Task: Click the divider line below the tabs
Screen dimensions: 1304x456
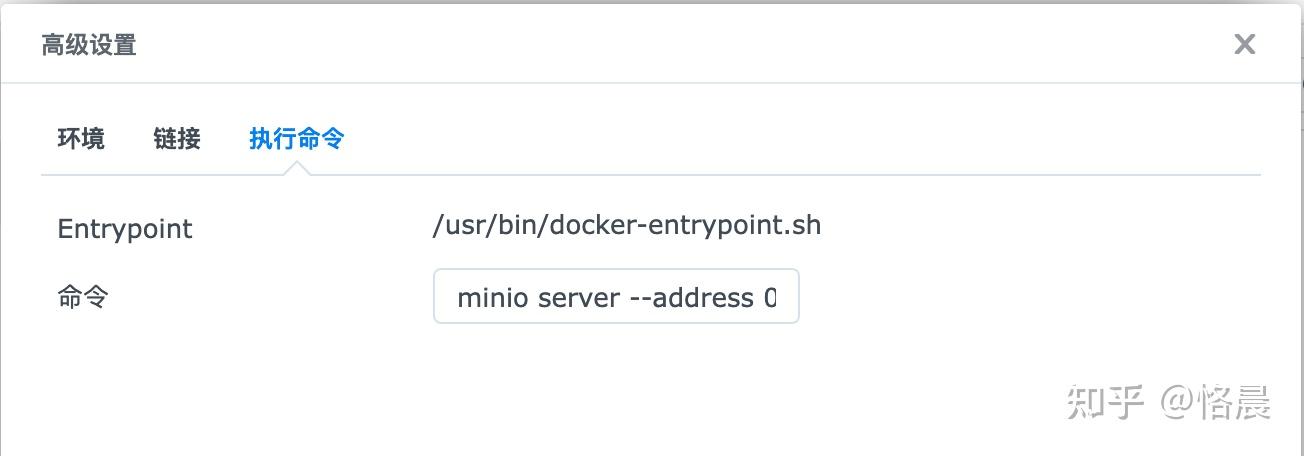Action: (700, 175)
